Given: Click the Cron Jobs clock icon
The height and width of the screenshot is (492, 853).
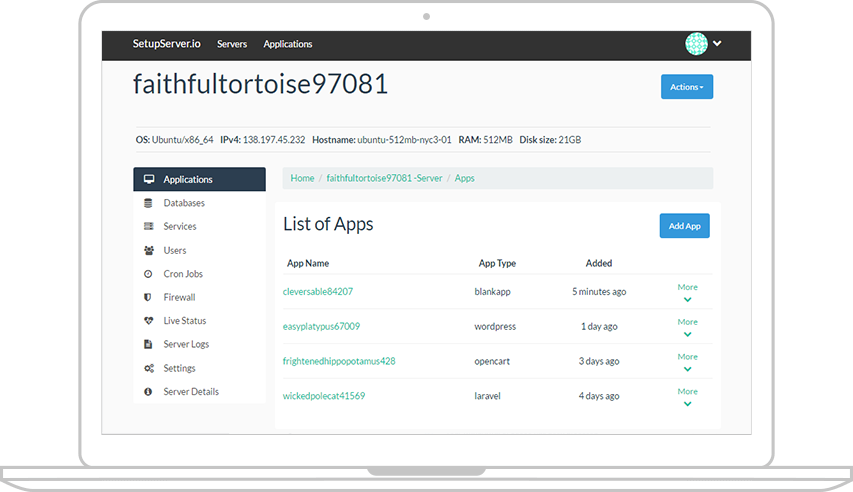Looking at the screenshot, I should tap(148, 274).
